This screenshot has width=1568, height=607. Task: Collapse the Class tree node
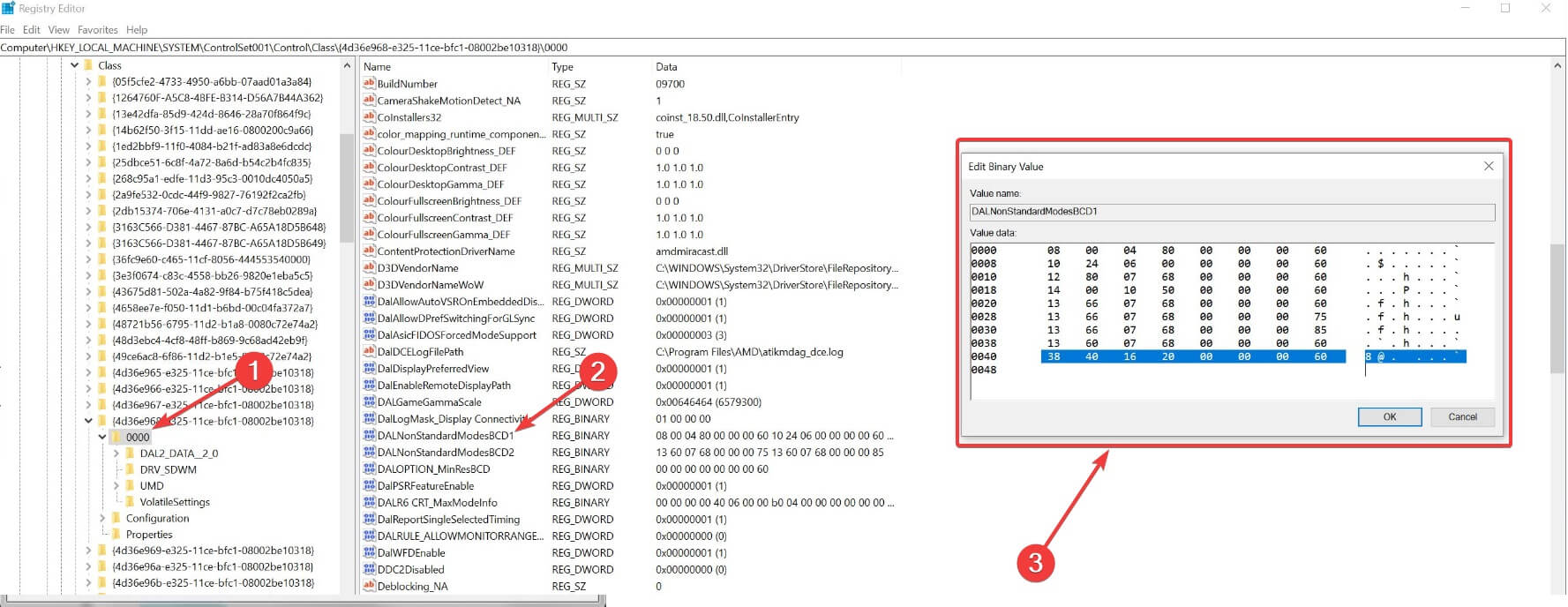74,65
